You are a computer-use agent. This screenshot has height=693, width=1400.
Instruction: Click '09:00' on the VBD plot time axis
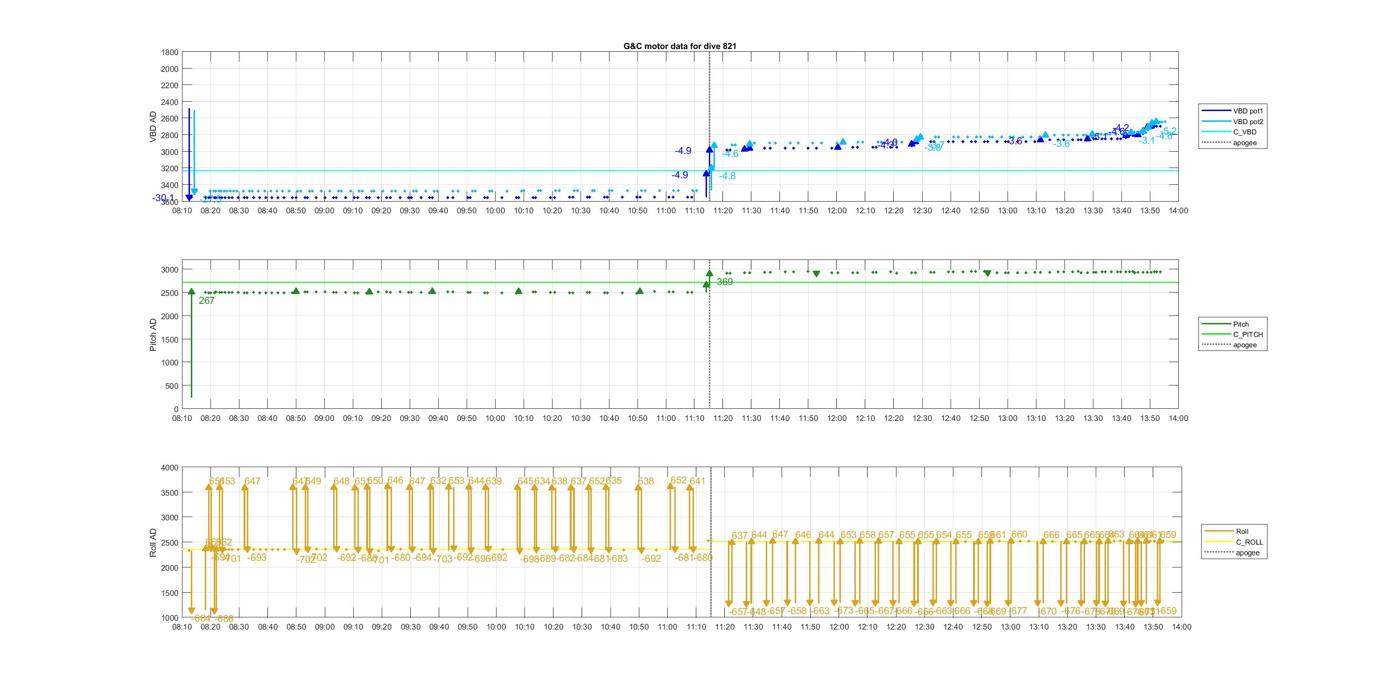coord(324,211)
